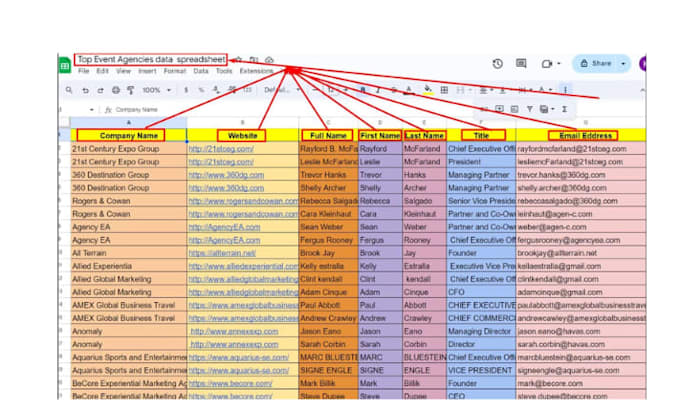Screen dimensions: 680x411
Task: Undo the last action
Action: point(85,90)
